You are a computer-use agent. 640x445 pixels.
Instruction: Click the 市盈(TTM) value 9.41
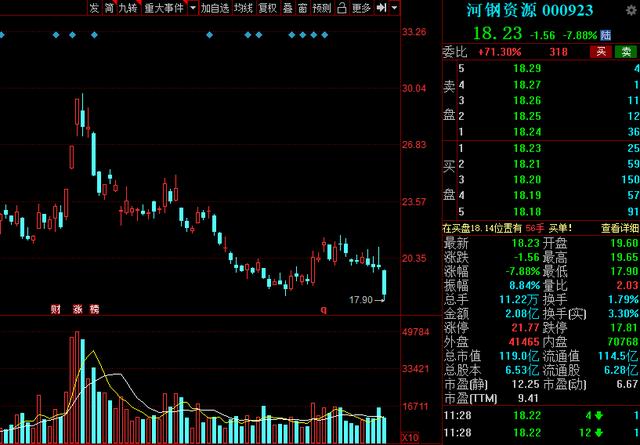[x=528, y=398]
